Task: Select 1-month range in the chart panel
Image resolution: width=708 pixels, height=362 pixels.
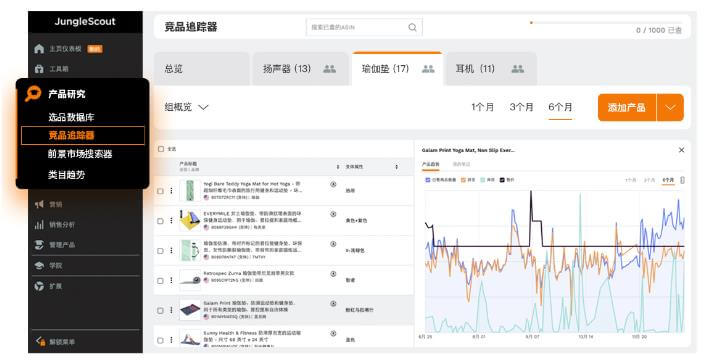Action: coord(630,180)
